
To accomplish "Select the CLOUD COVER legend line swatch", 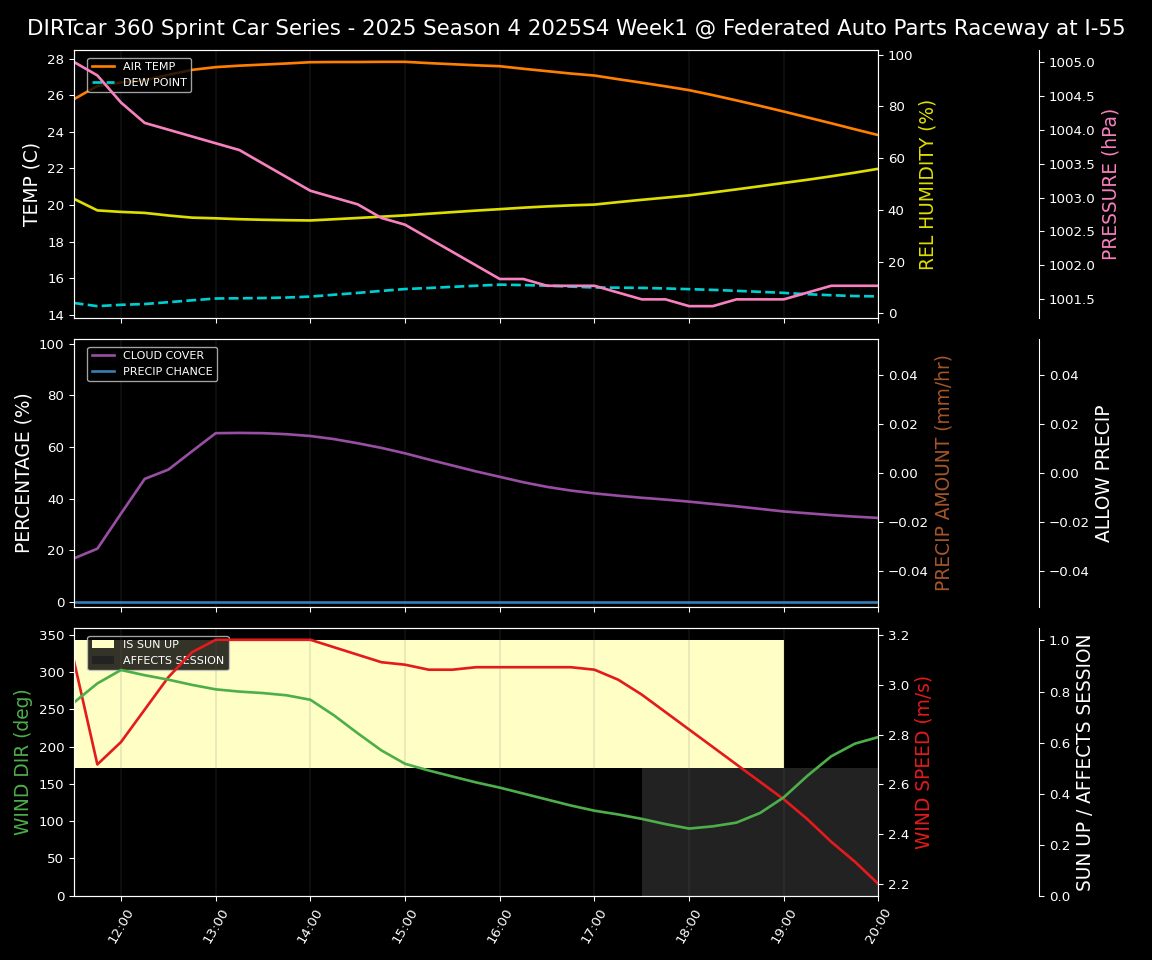I will [104, 356].
